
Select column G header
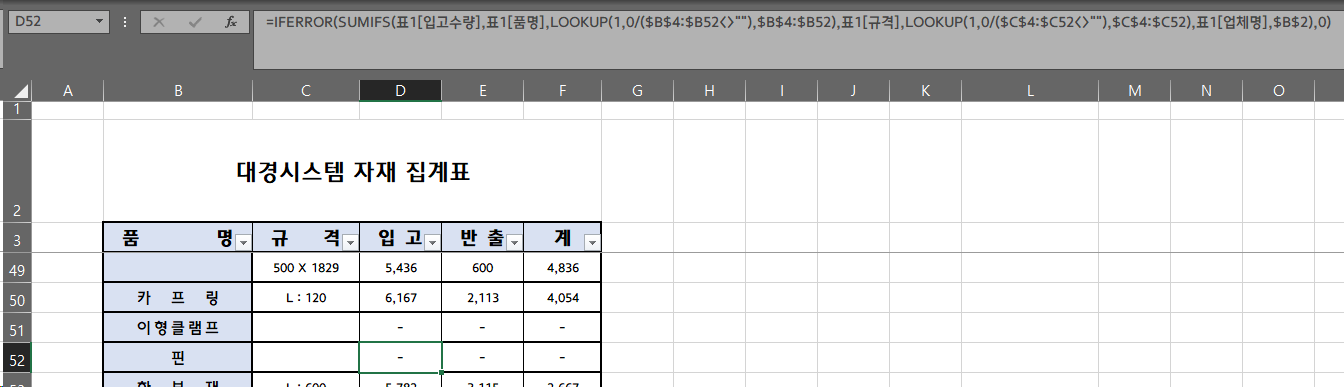point(637,91)
